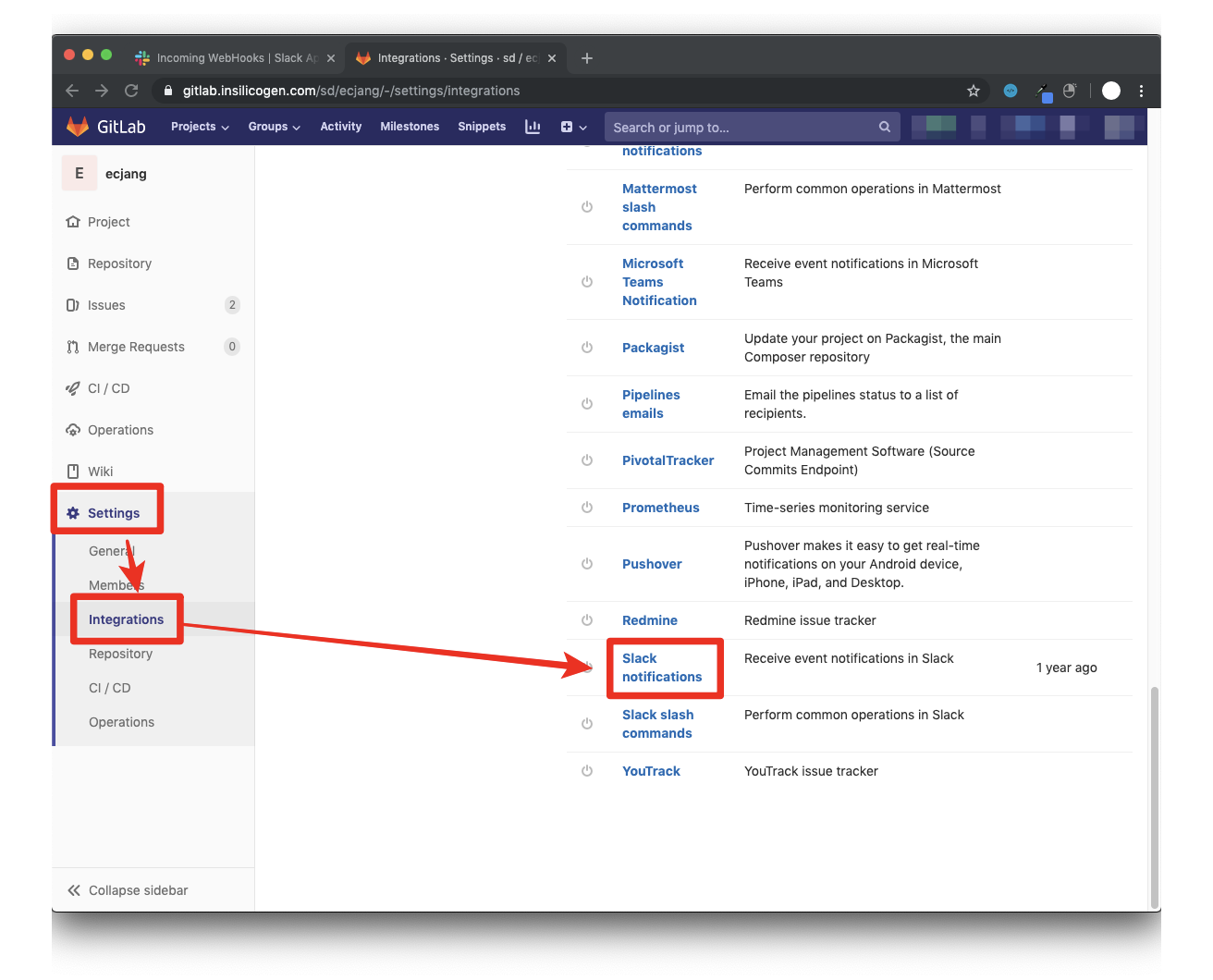Click the power icon beside PivotalTracker

click(587, 460)
